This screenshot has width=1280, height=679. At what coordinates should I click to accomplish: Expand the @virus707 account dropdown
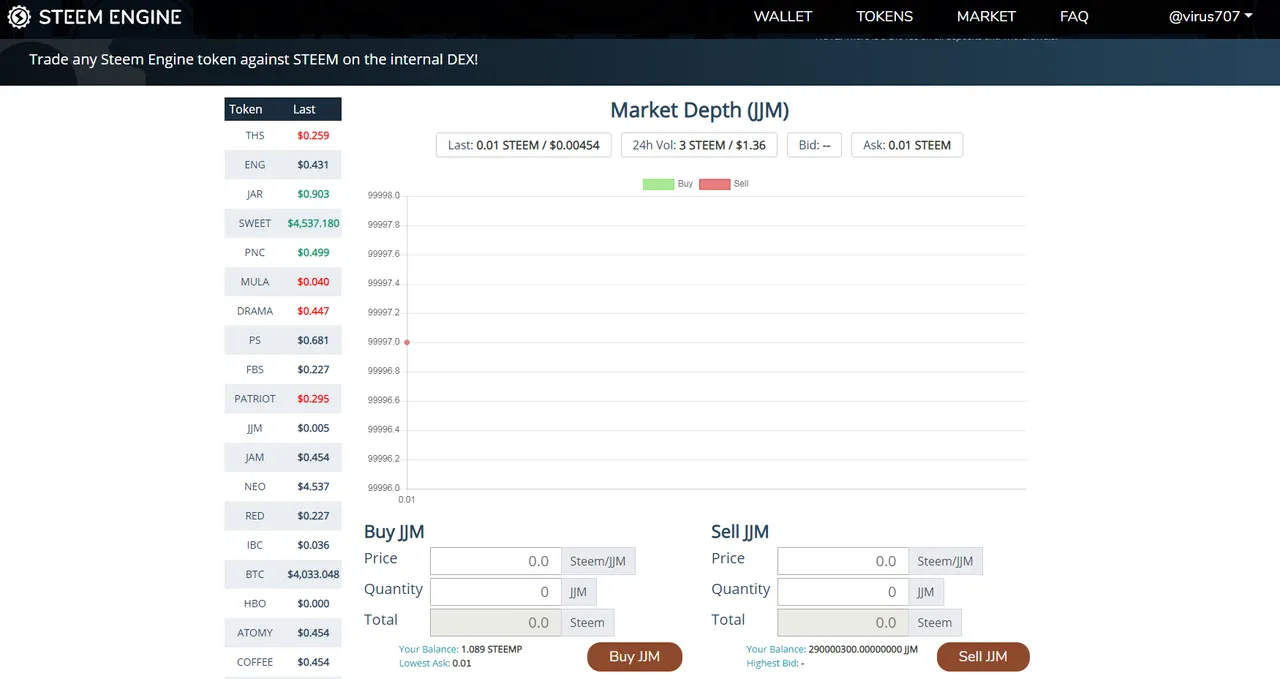click(x=1211, y=17)
